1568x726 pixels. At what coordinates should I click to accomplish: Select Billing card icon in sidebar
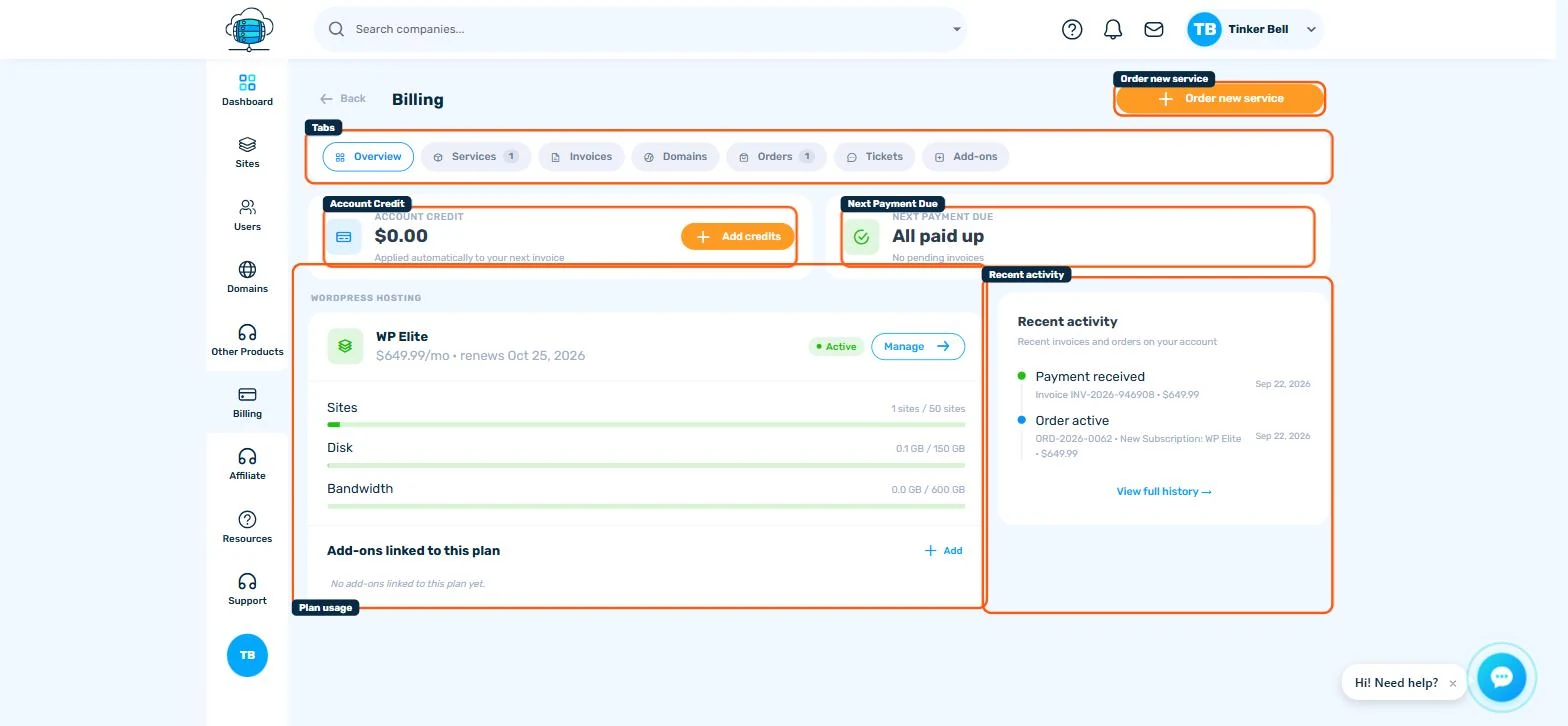(x=247, y=394)
